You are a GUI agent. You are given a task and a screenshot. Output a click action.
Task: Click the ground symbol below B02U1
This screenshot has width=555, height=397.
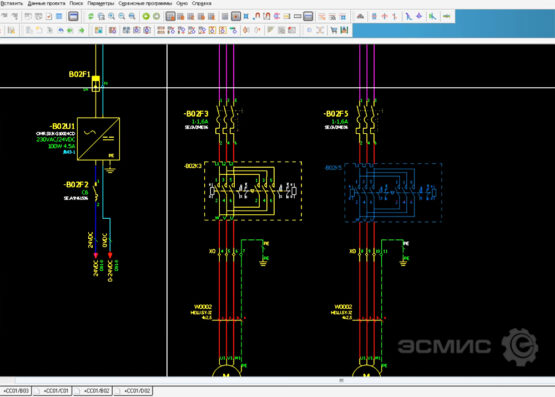point(110,170)
